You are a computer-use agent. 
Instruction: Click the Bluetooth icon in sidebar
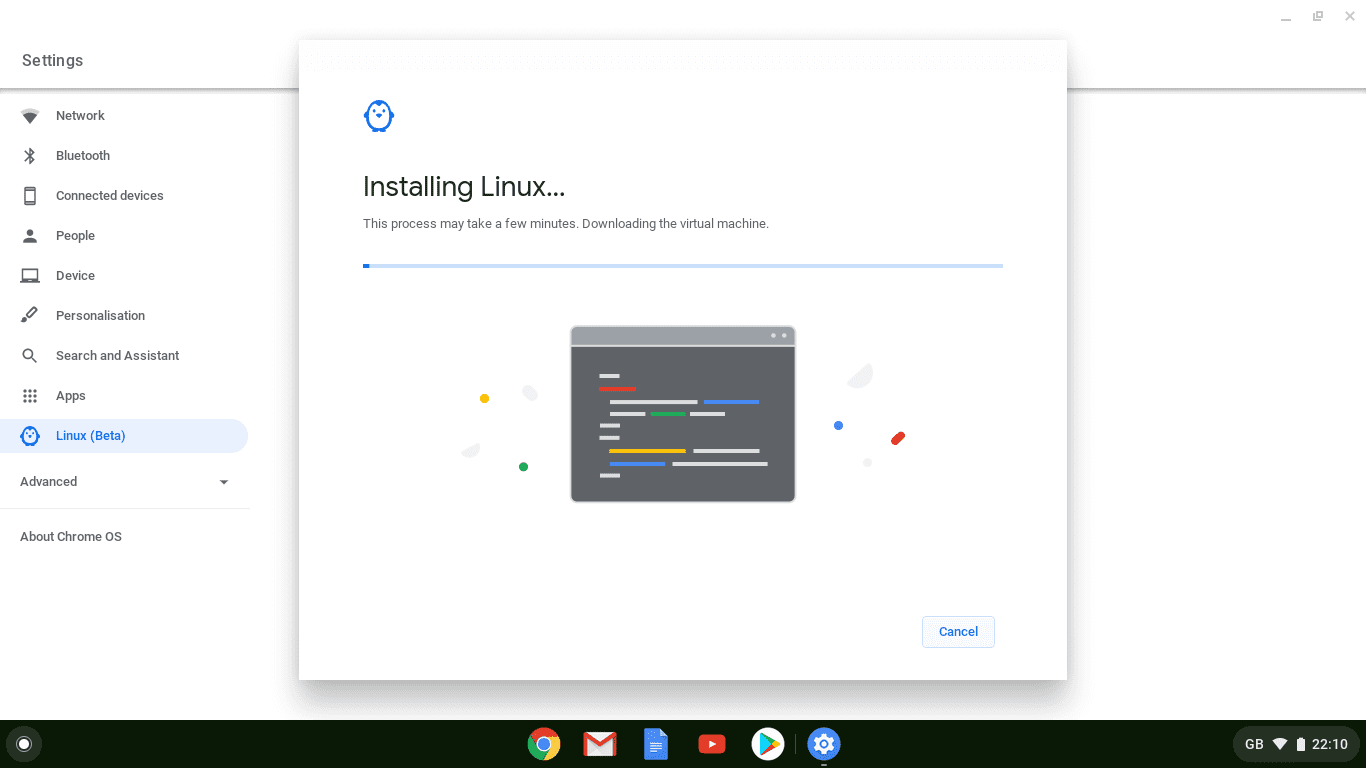tap(30, 156)
